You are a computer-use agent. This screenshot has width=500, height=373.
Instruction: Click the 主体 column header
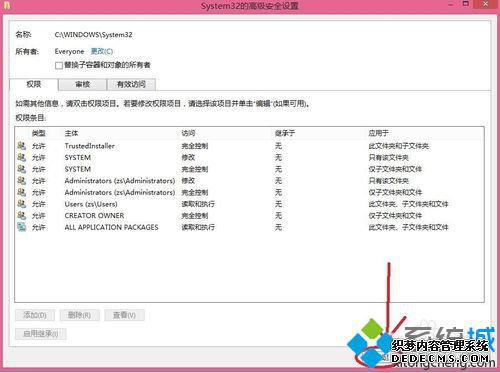click(71, 133)
